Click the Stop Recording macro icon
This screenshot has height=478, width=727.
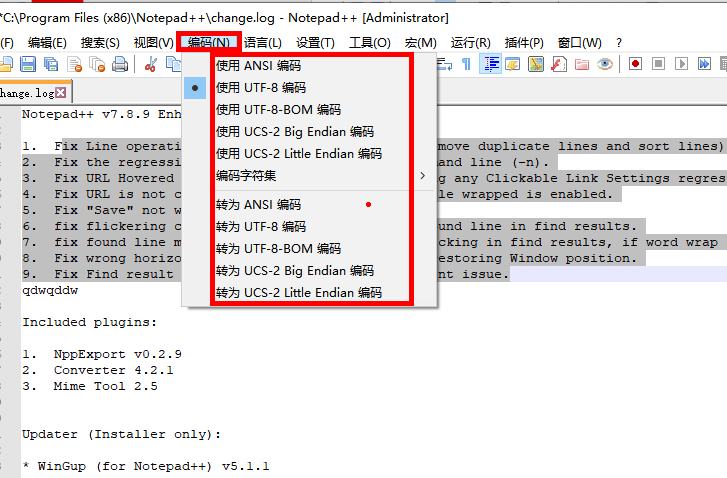[x=658, y=64]
